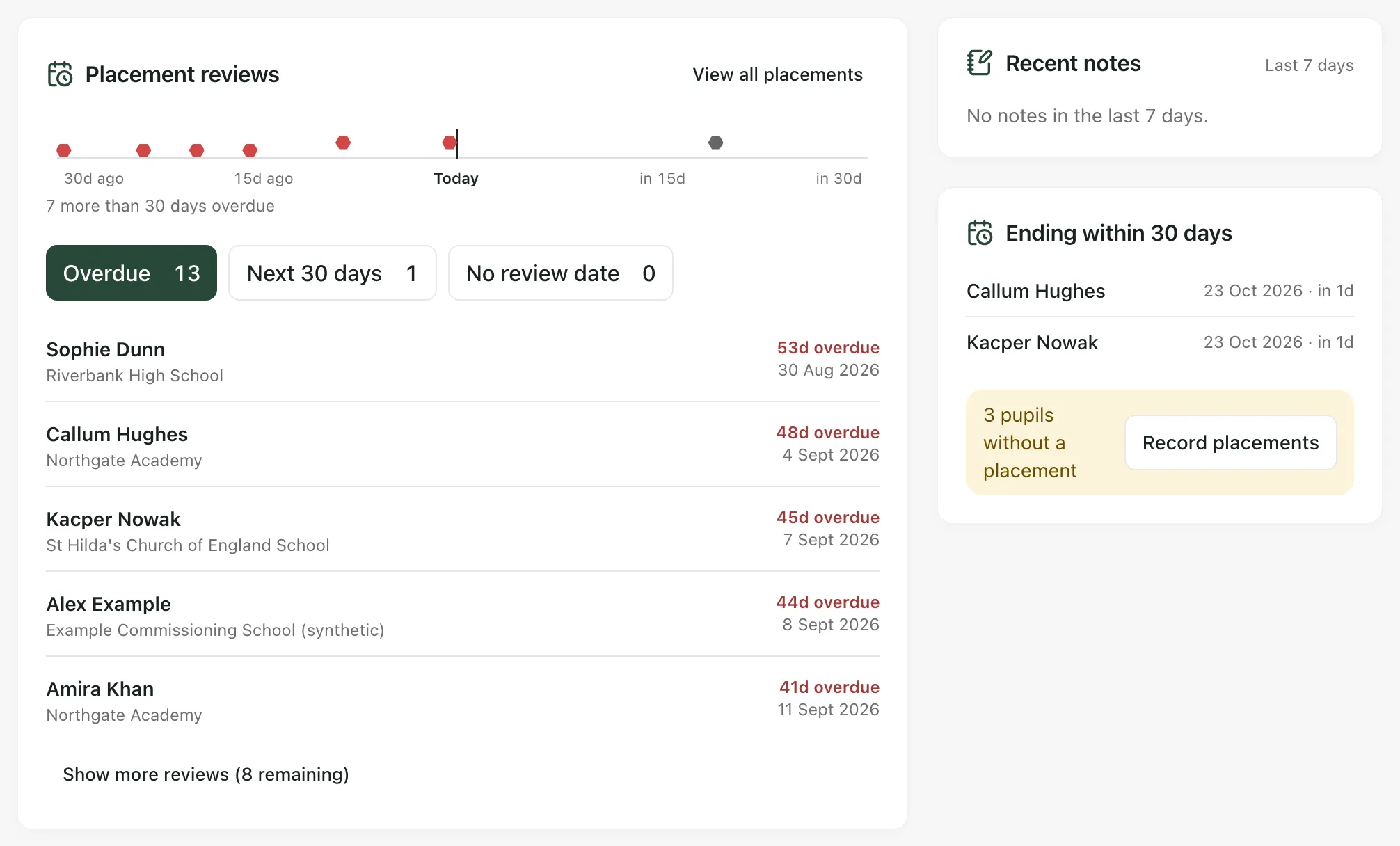
Task: Click the Record placements button
Action: click(1230, 442)
